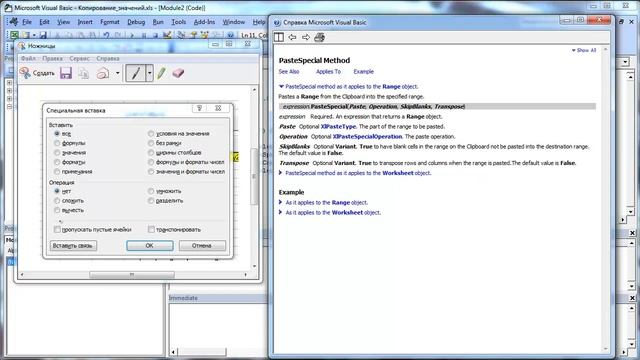Toggle the Help window navigation pane icon
The image size is (640, 360).
[x=279, y=37]
